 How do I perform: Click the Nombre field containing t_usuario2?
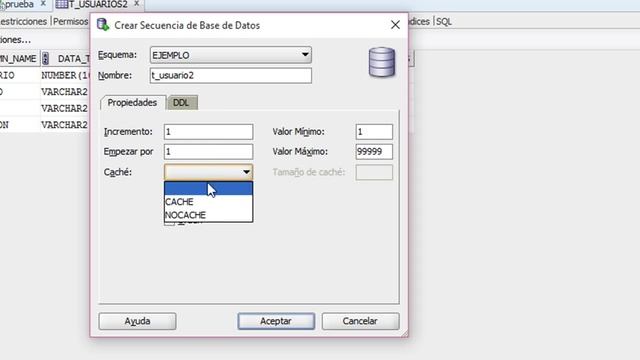pyautogui.click(x=231, y=76)
